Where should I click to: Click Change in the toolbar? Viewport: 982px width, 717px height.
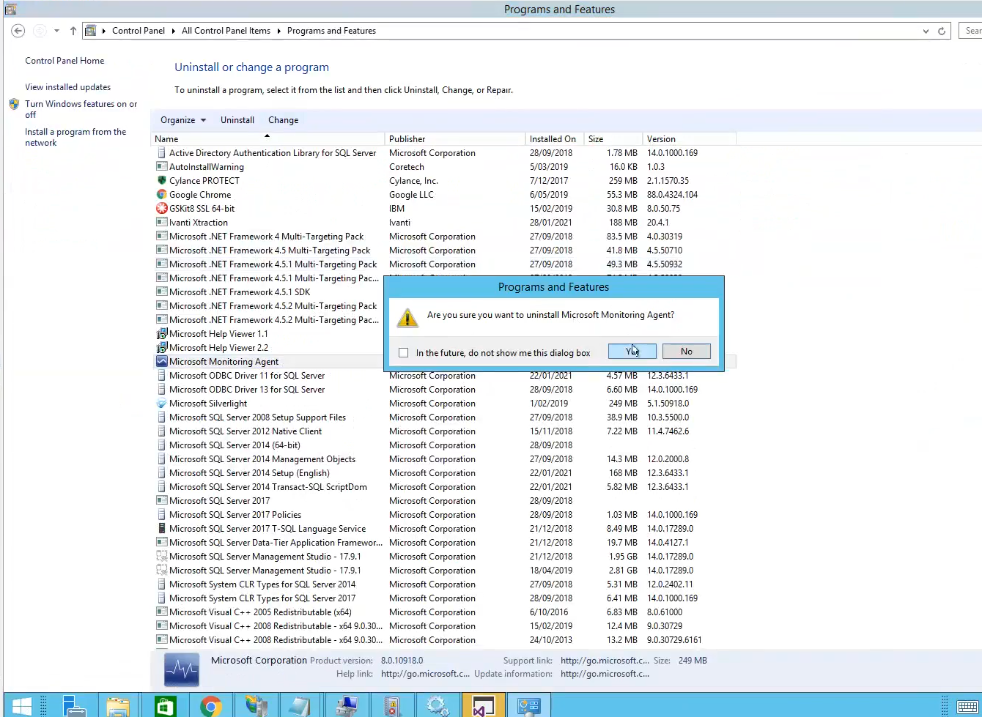pos(283,120)
